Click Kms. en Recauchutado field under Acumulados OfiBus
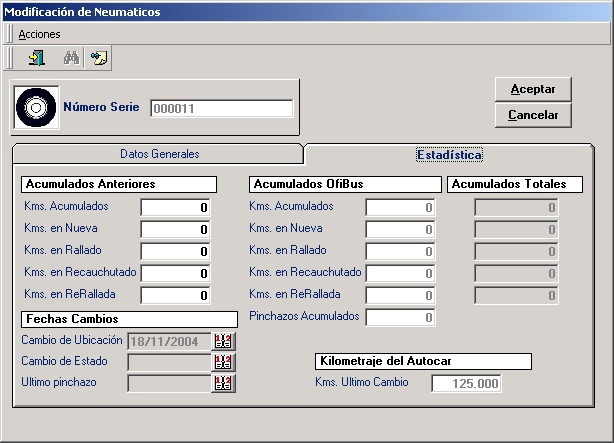Viewport: 614px width, 443px height. click(400, 273)
